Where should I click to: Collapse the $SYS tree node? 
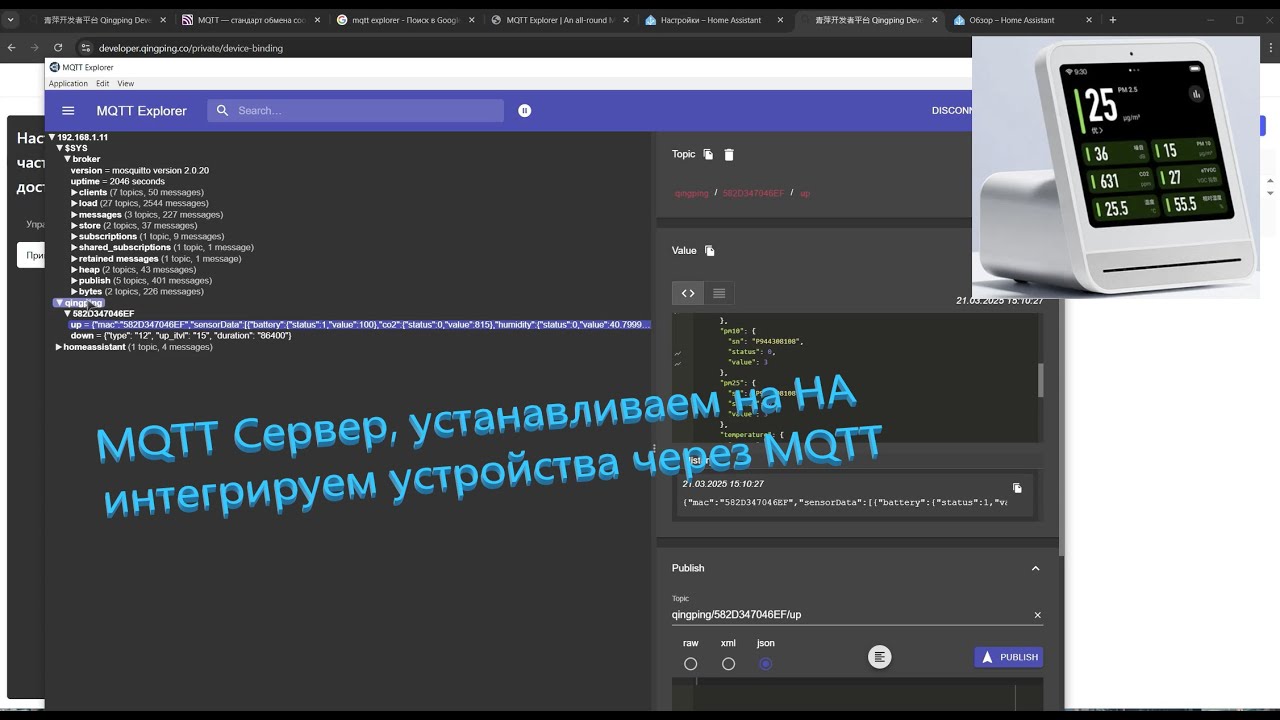coord(60,149)
